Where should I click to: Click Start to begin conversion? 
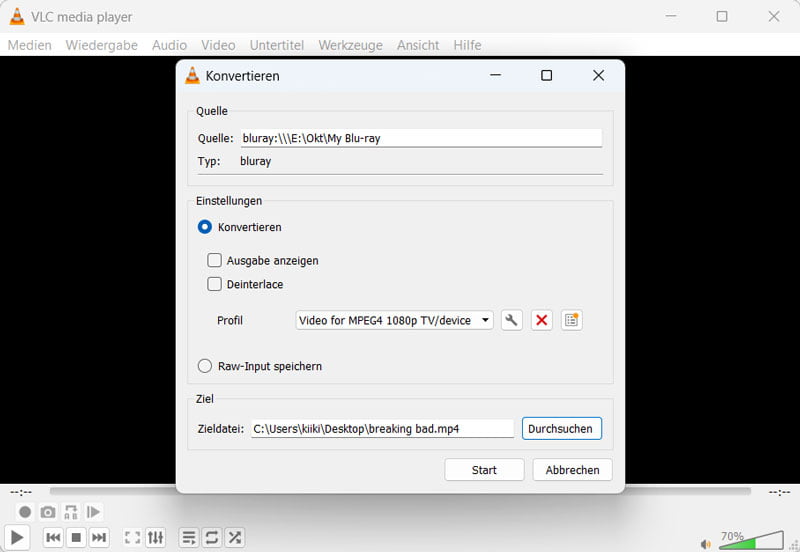point(484,470)
